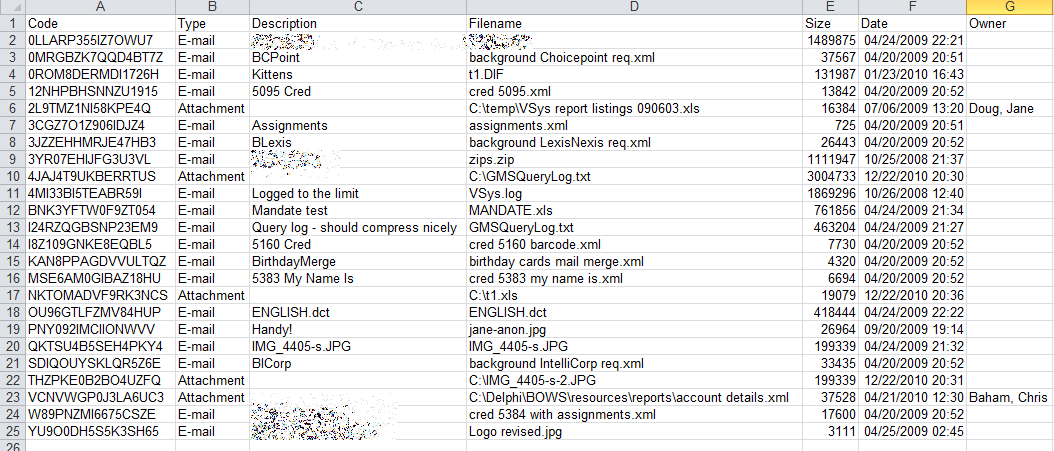This screenshot has height=451, width=1054.
Task: Click code cell NKTOMADVF9RK3NCS
Action: point(100,295)
